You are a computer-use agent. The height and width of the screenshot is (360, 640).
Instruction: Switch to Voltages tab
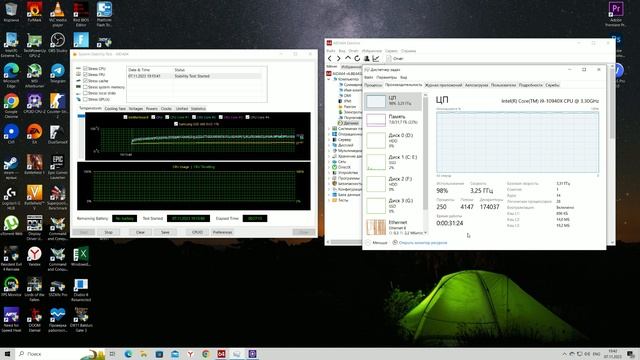click(136, 109)
